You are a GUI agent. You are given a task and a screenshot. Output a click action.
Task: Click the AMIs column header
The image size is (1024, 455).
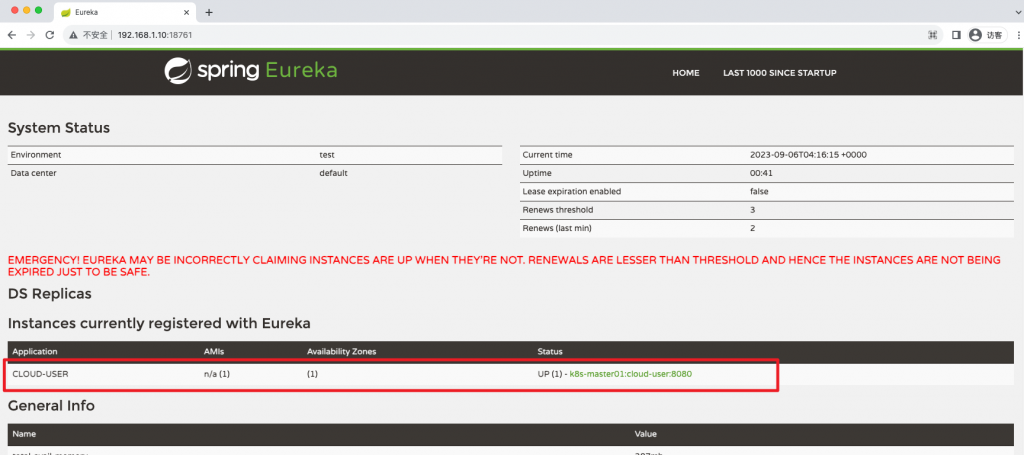point(214,352)
